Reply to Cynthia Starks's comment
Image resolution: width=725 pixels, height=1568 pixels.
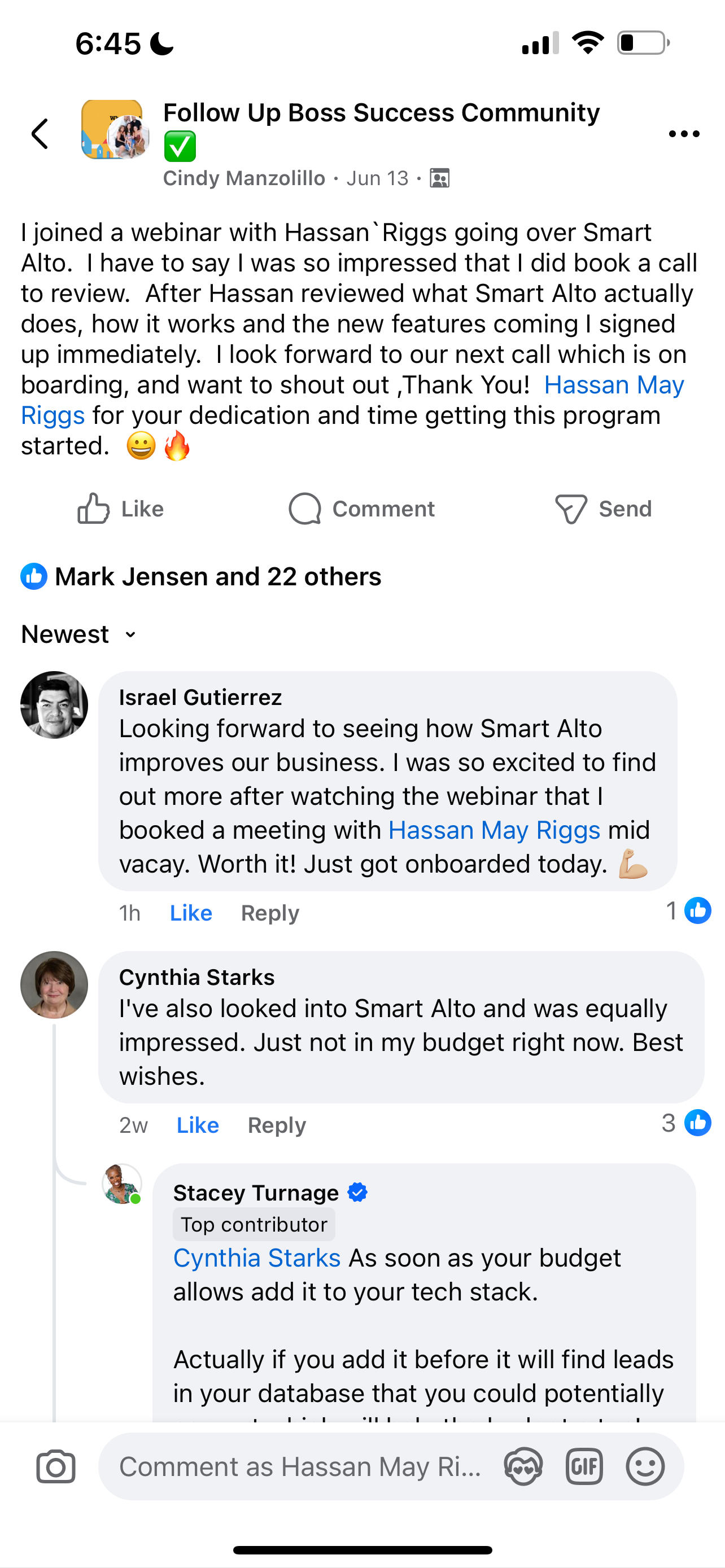tap(276, 1125)
